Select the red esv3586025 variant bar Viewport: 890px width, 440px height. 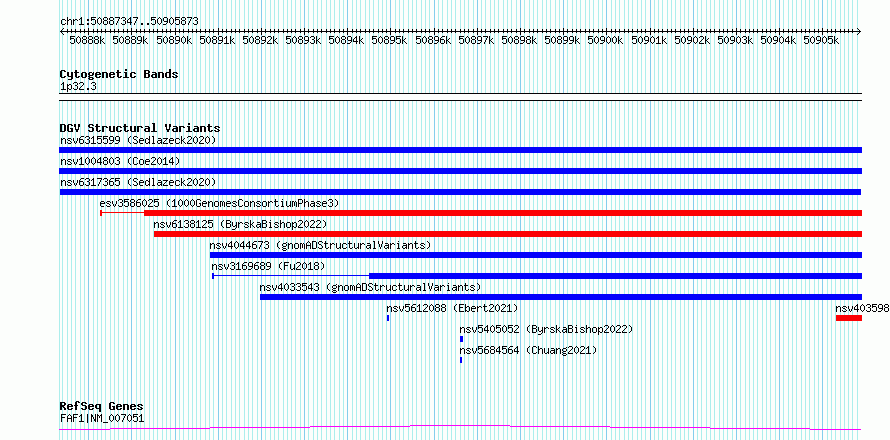(503, 213)
